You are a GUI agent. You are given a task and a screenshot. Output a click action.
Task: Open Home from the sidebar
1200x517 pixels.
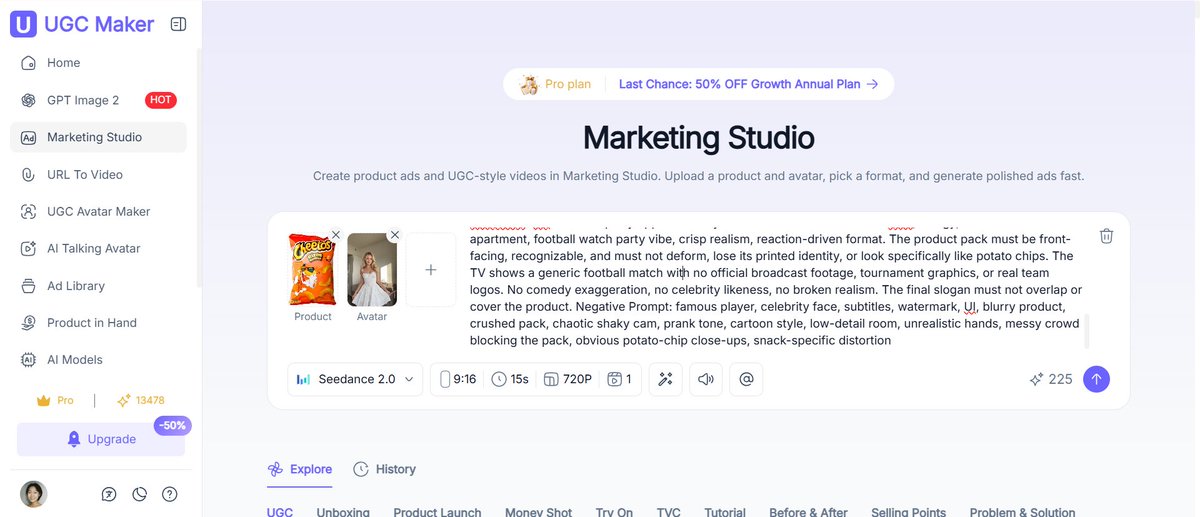pos(98,63)
